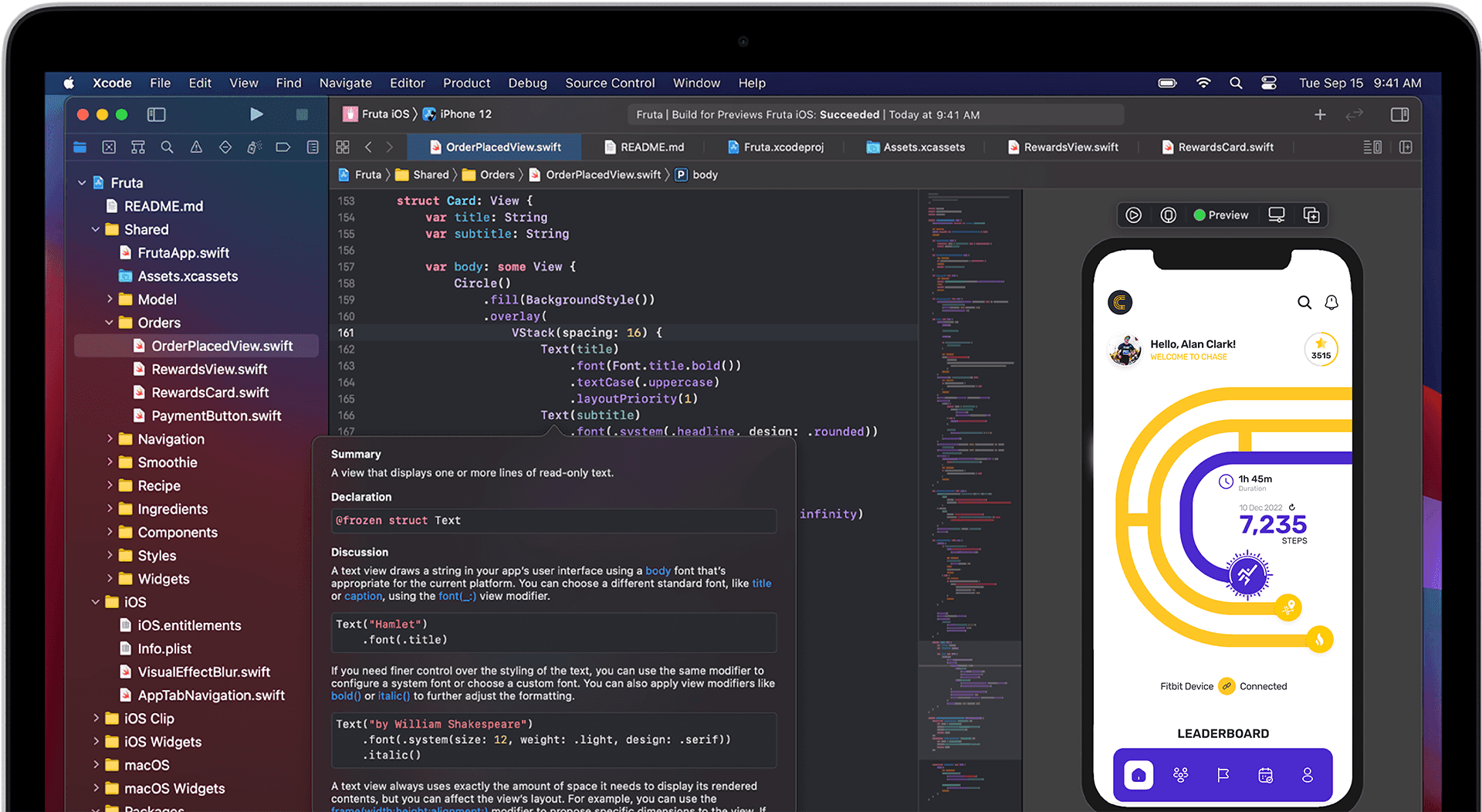Open the inspect preview button in canvas
Screen dimensions: 1482x812
tap(1169, 215)
